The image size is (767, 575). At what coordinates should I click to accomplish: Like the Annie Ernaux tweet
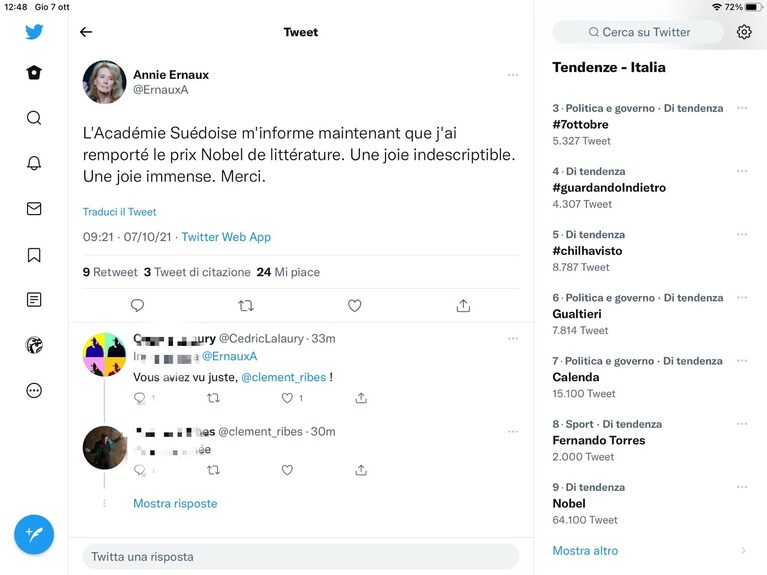355,306
